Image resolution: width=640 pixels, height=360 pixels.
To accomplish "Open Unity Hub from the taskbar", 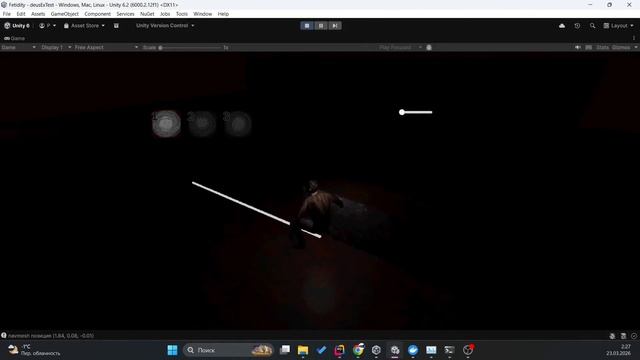I will coord(376,350).
